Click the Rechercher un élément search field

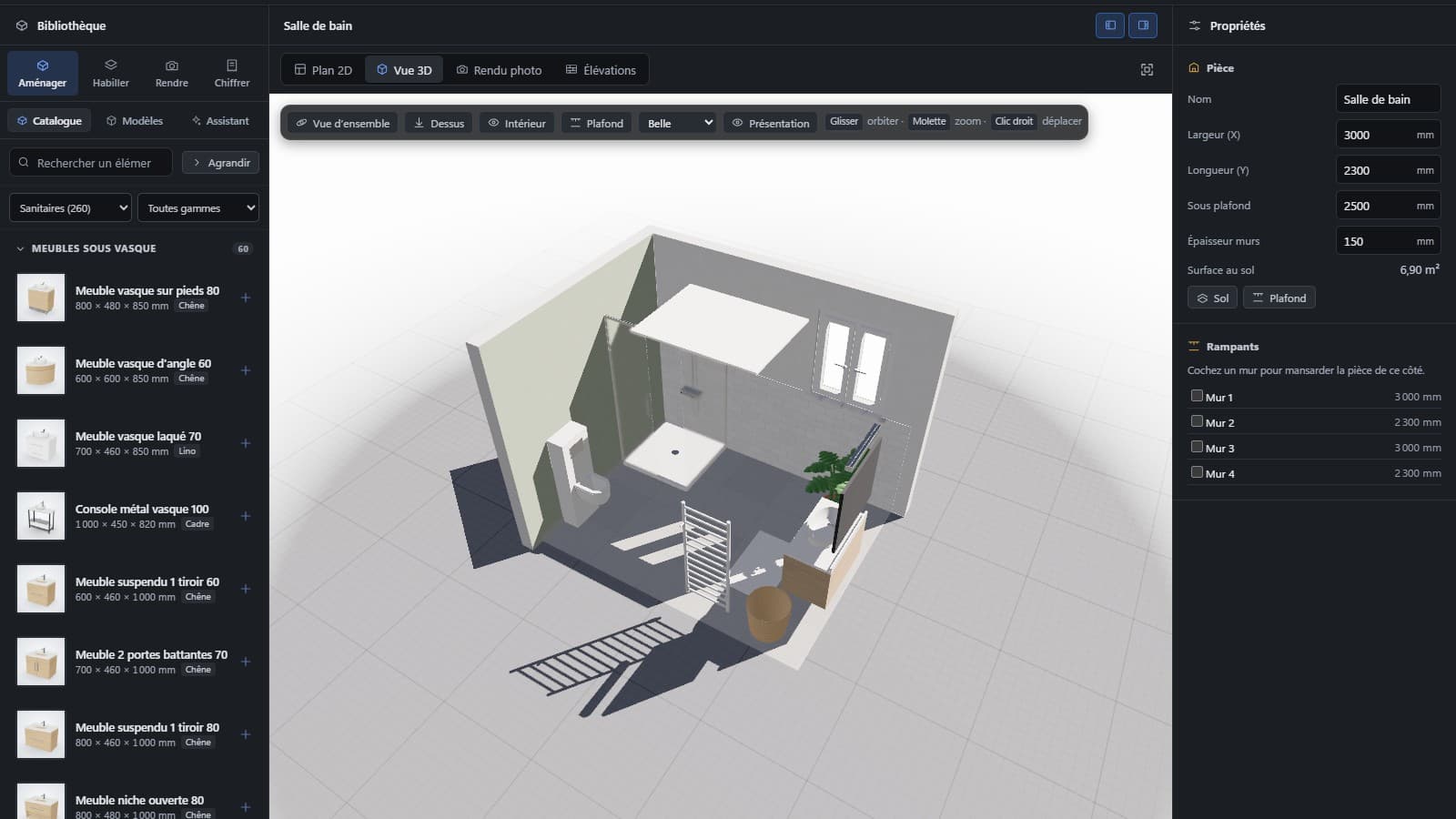coord(91,163)
